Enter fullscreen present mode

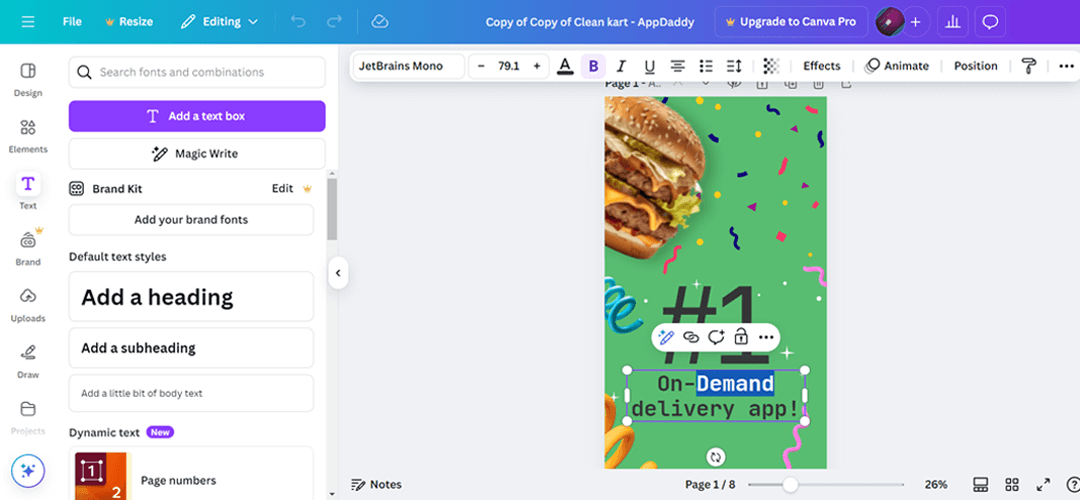[x=1043, y=484]
